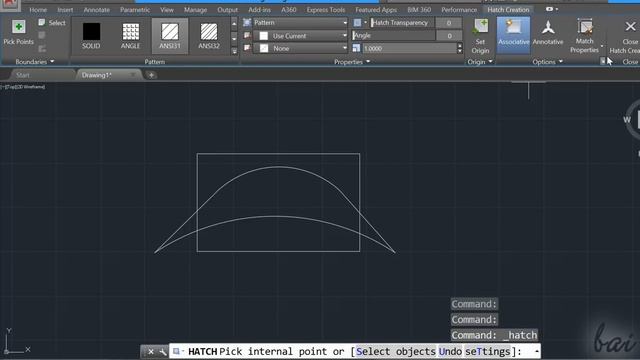Switch to the Home ribbon tab
This screenshot has height=360, width=640.
pyautogui.click(x=38, y=9)
